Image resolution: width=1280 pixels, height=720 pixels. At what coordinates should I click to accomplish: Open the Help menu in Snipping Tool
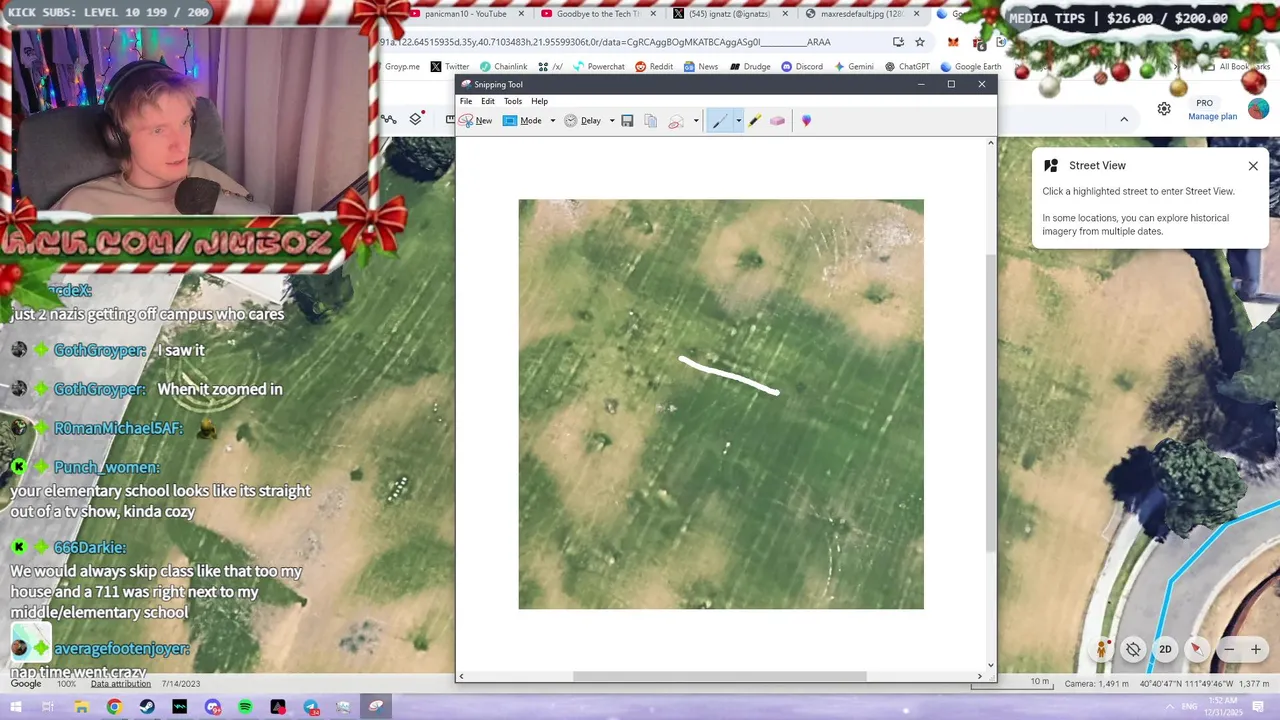click(x=539, y=101)
